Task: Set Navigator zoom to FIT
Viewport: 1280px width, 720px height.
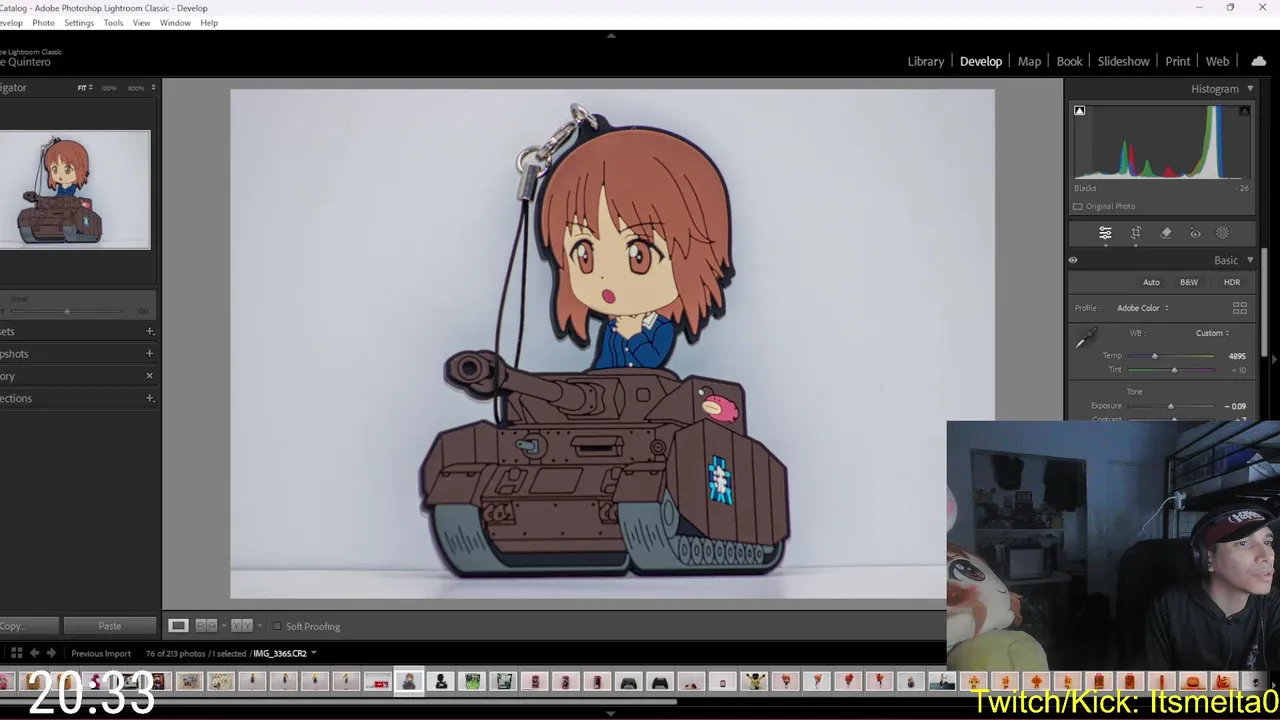Action: pos(84,88)
